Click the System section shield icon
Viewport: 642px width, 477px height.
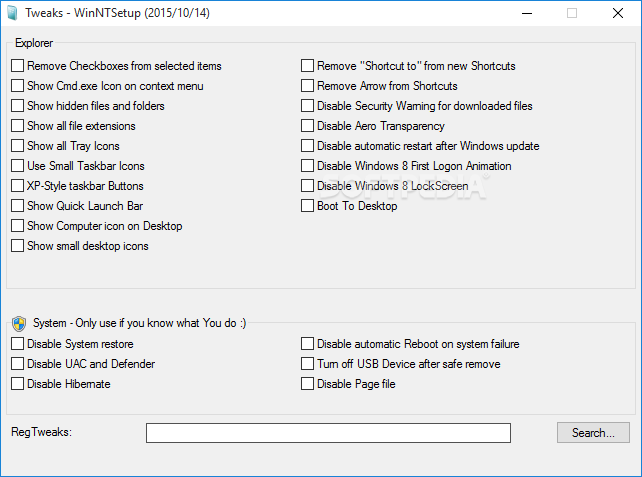click(19, 323)
